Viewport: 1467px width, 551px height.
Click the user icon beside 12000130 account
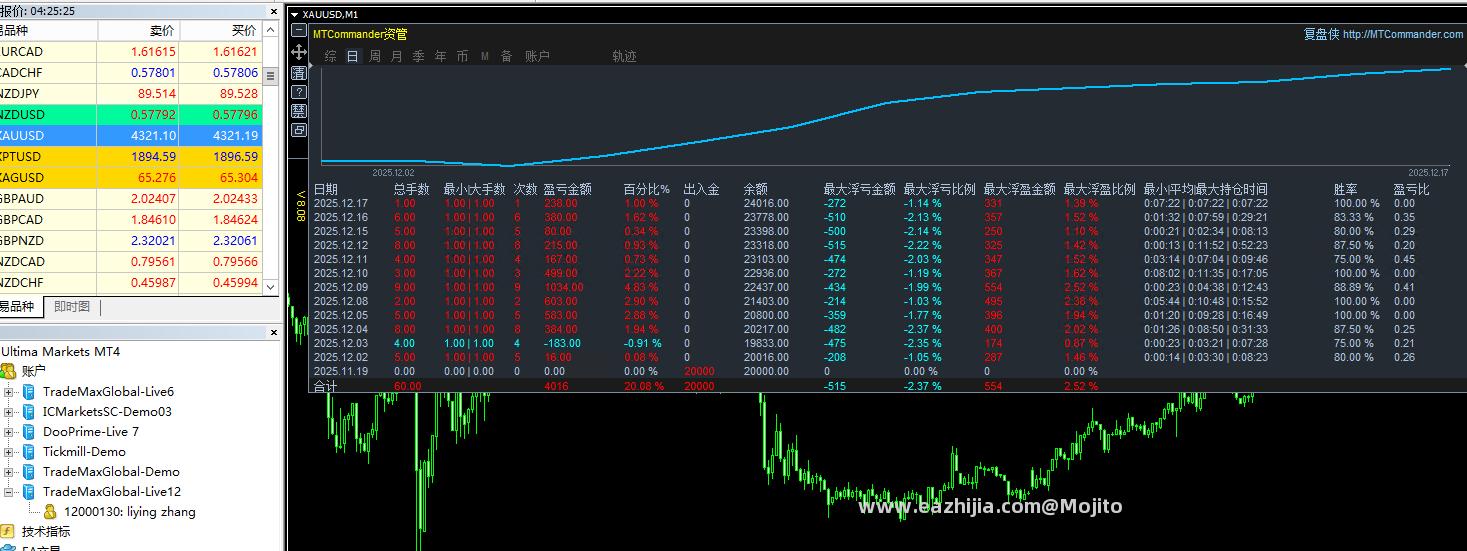click(50, 512)
